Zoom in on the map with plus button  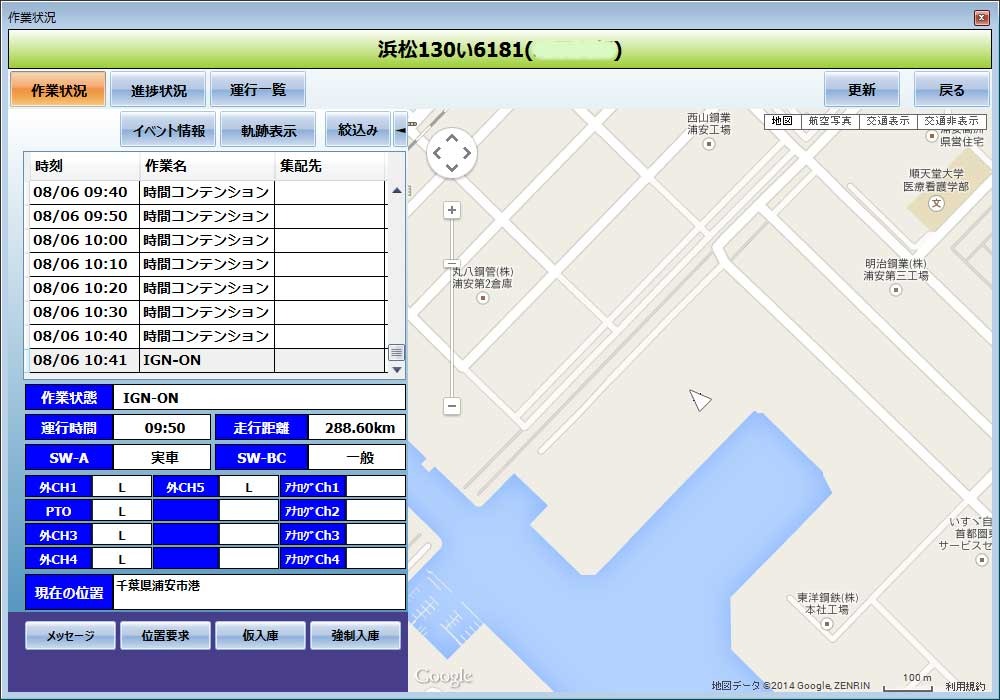click(x=452, y=210)
